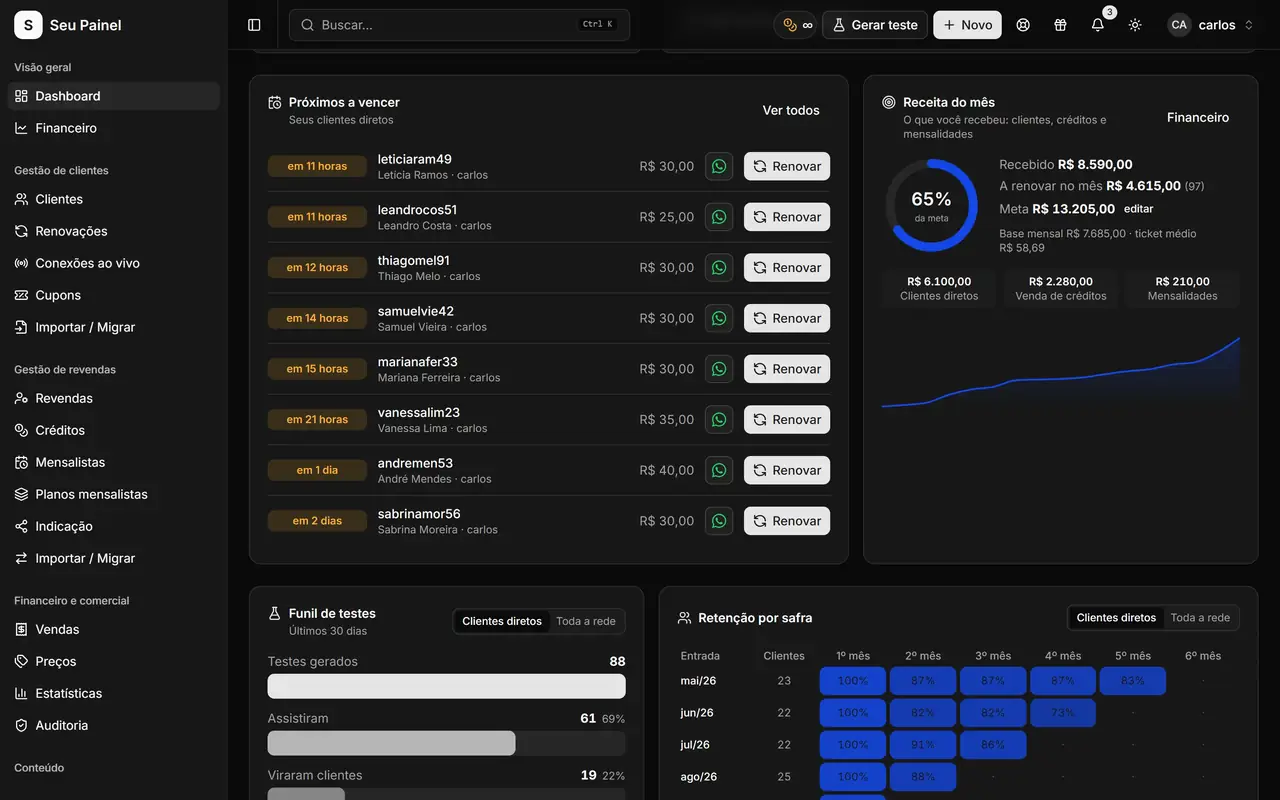Open Auditoria in the sidebar

(114, 725)
